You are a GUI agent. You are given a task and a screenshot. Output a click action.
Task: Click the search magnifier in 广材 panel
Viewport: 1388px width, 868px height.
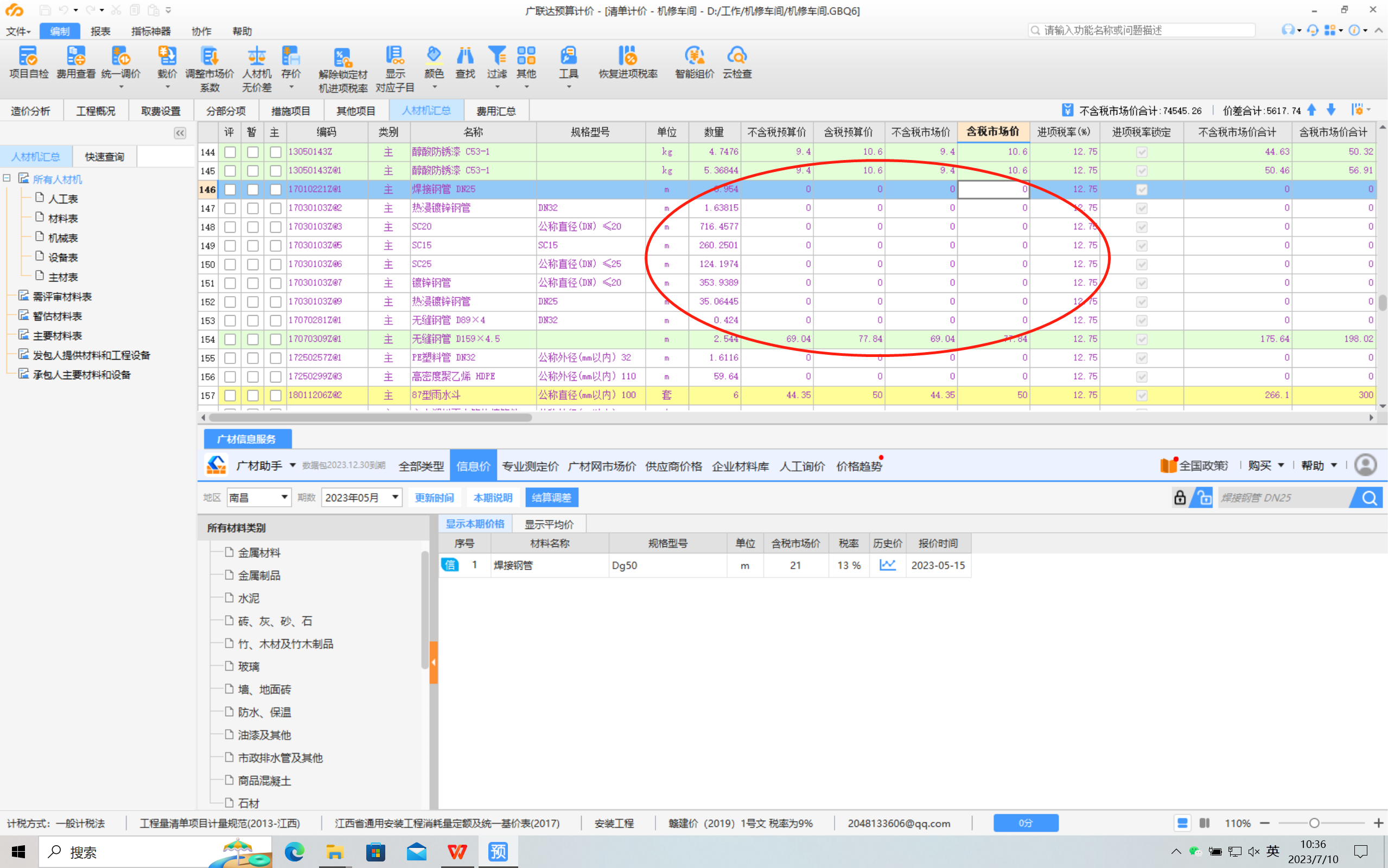1369,497
